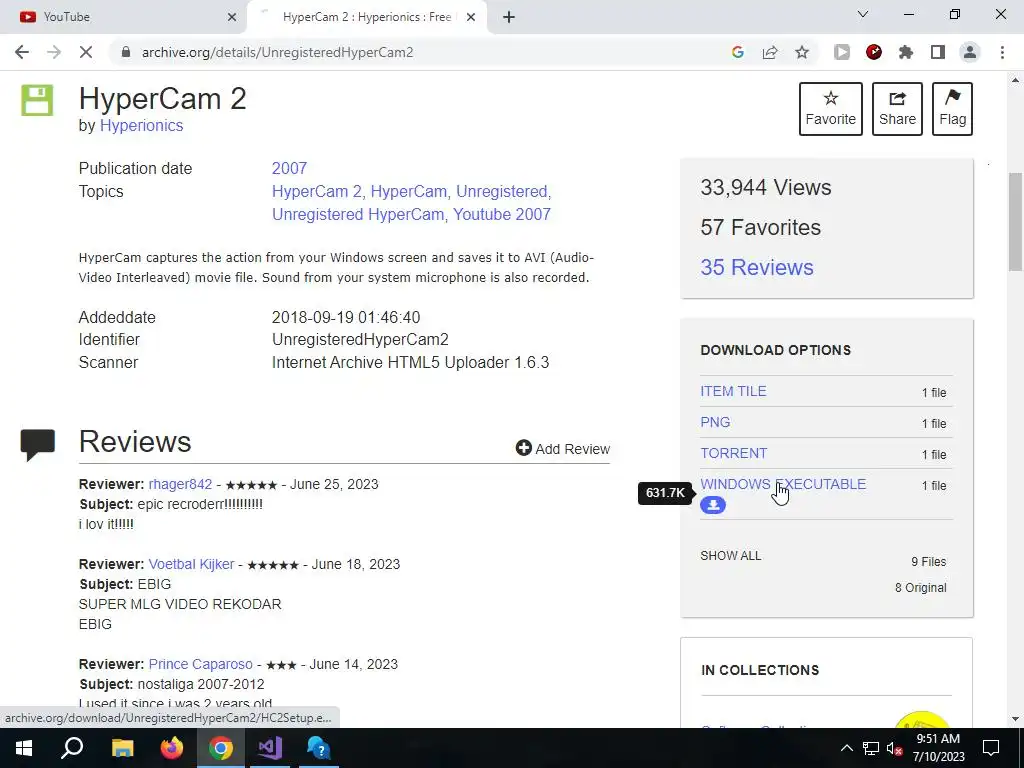Open the Chrome profile avatar

pyautogui.click(x=970, y=52)
